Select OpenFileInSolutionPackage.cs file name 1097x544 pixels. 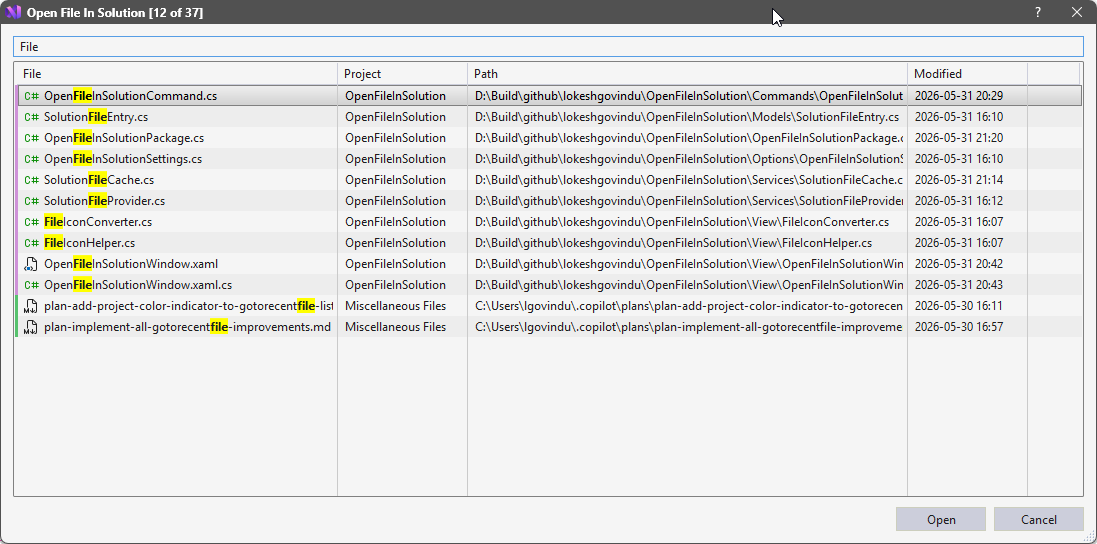(x=124, y=138)
